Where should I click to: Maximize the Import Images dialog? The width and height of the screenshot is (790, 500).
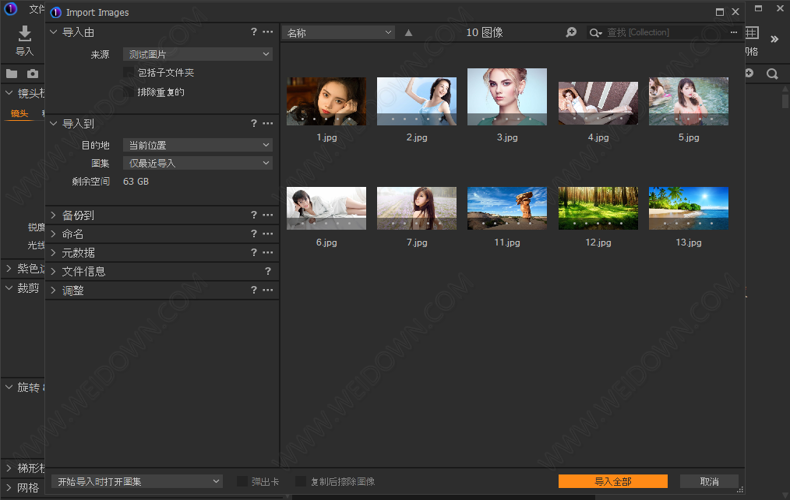pyautogui.click(x=719, y=12)
